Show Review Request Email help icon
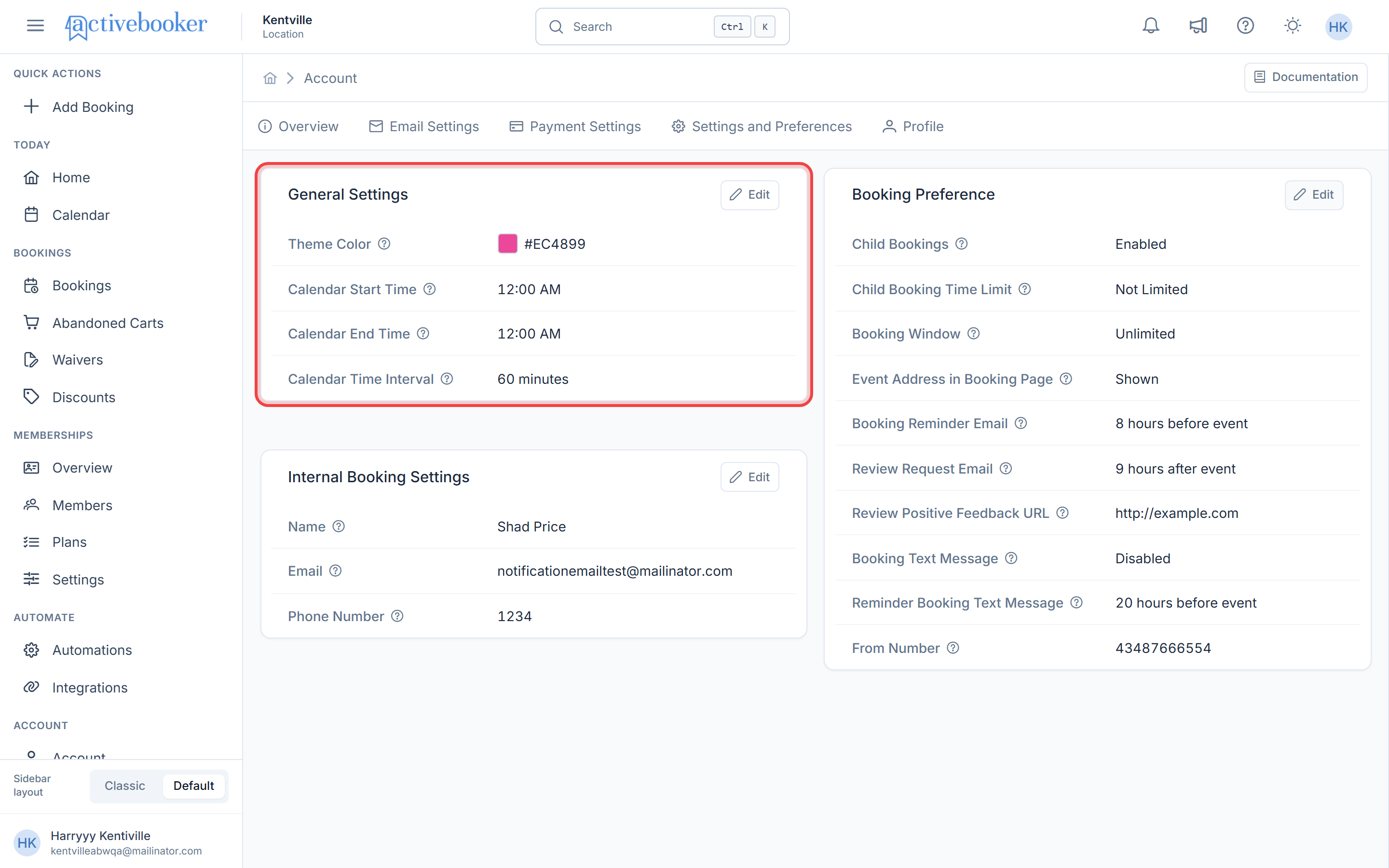Screen dimensions: 1389x868 pos(1006,468)
